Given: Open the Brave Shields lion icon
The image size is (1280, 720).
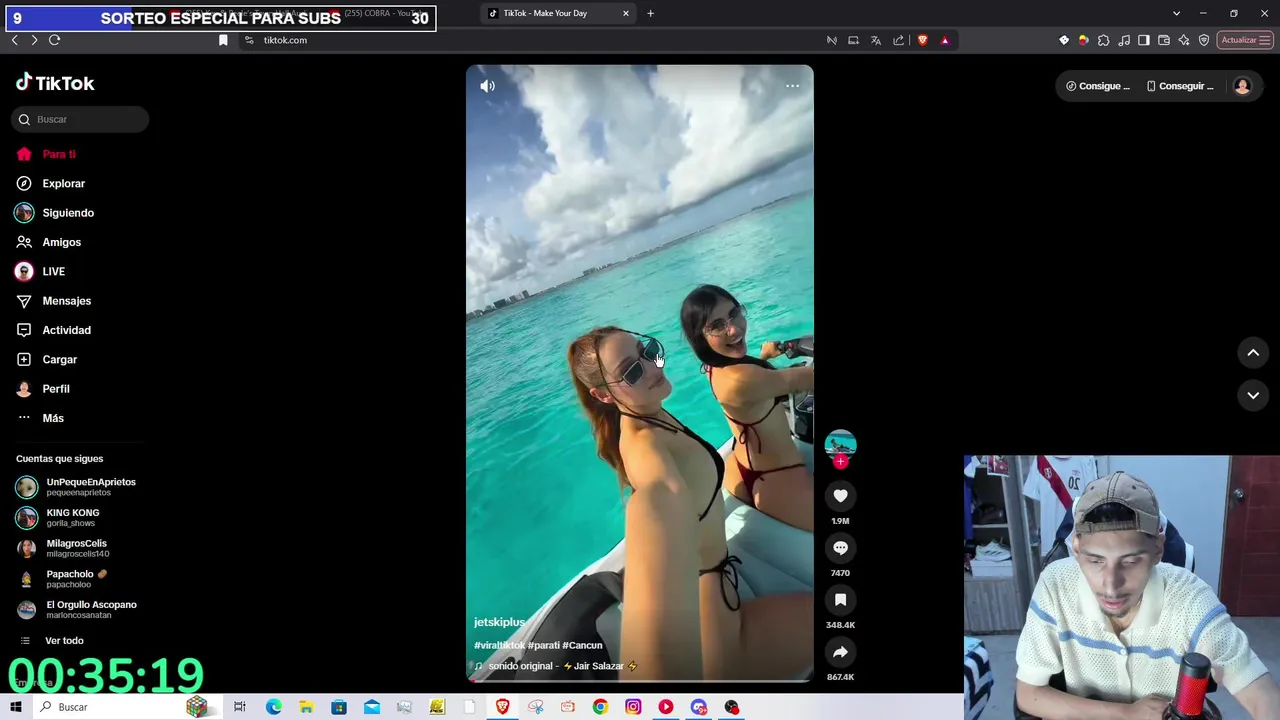Looking at the screenshot, I should point(922,40).
